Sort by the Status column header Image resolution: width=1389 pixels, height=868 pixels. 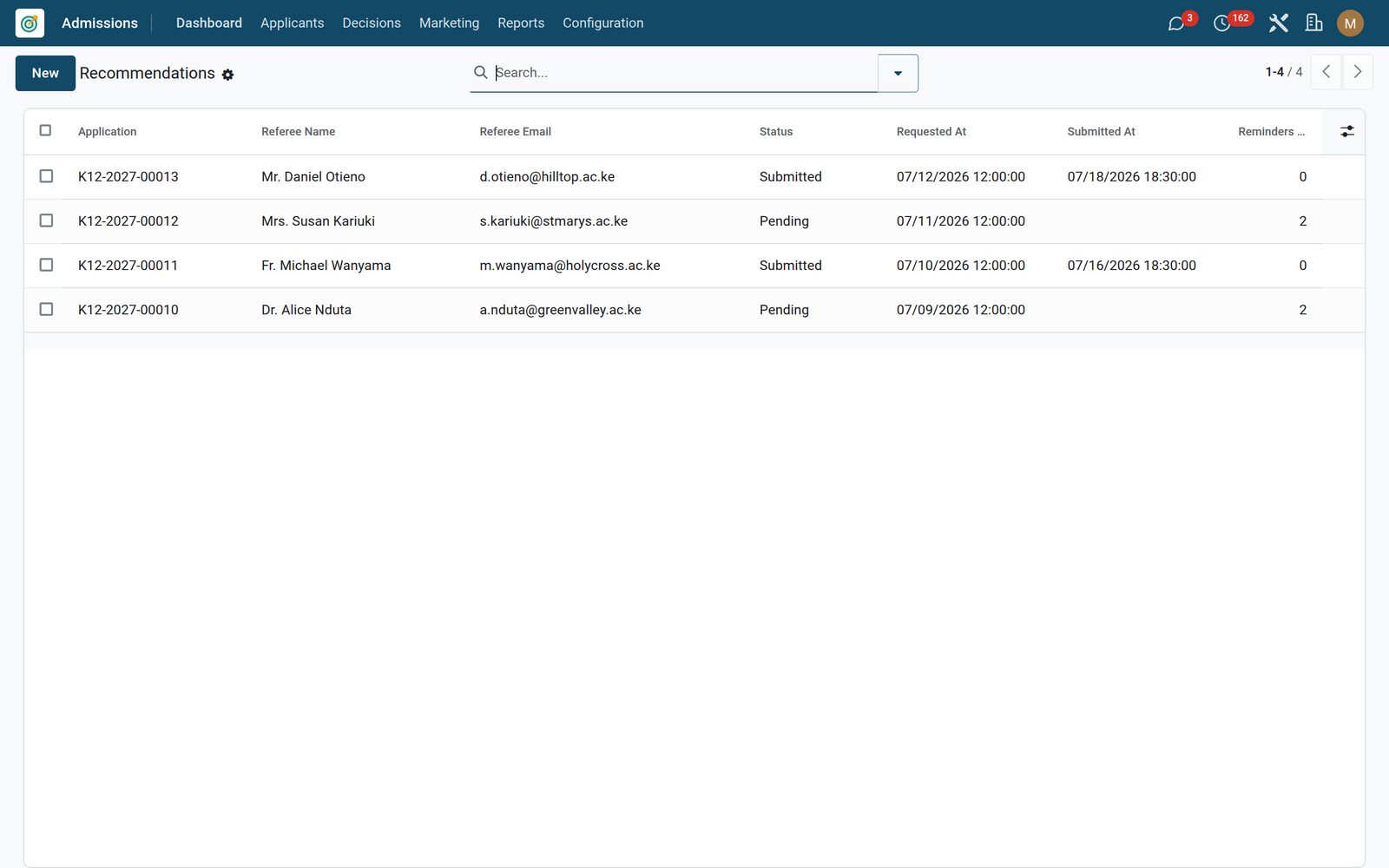(776, 132)
